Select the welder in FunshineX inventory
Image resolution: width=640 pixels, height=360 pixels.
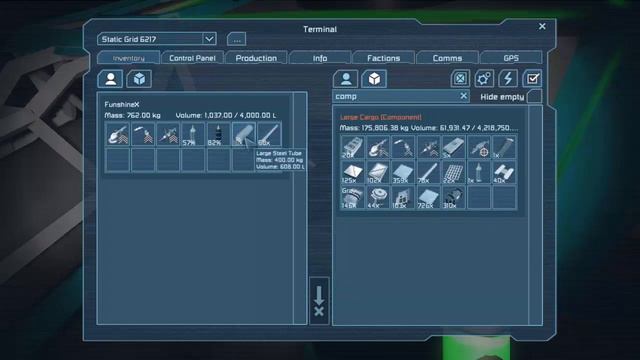pyautogui.click(x=143, y=134)
